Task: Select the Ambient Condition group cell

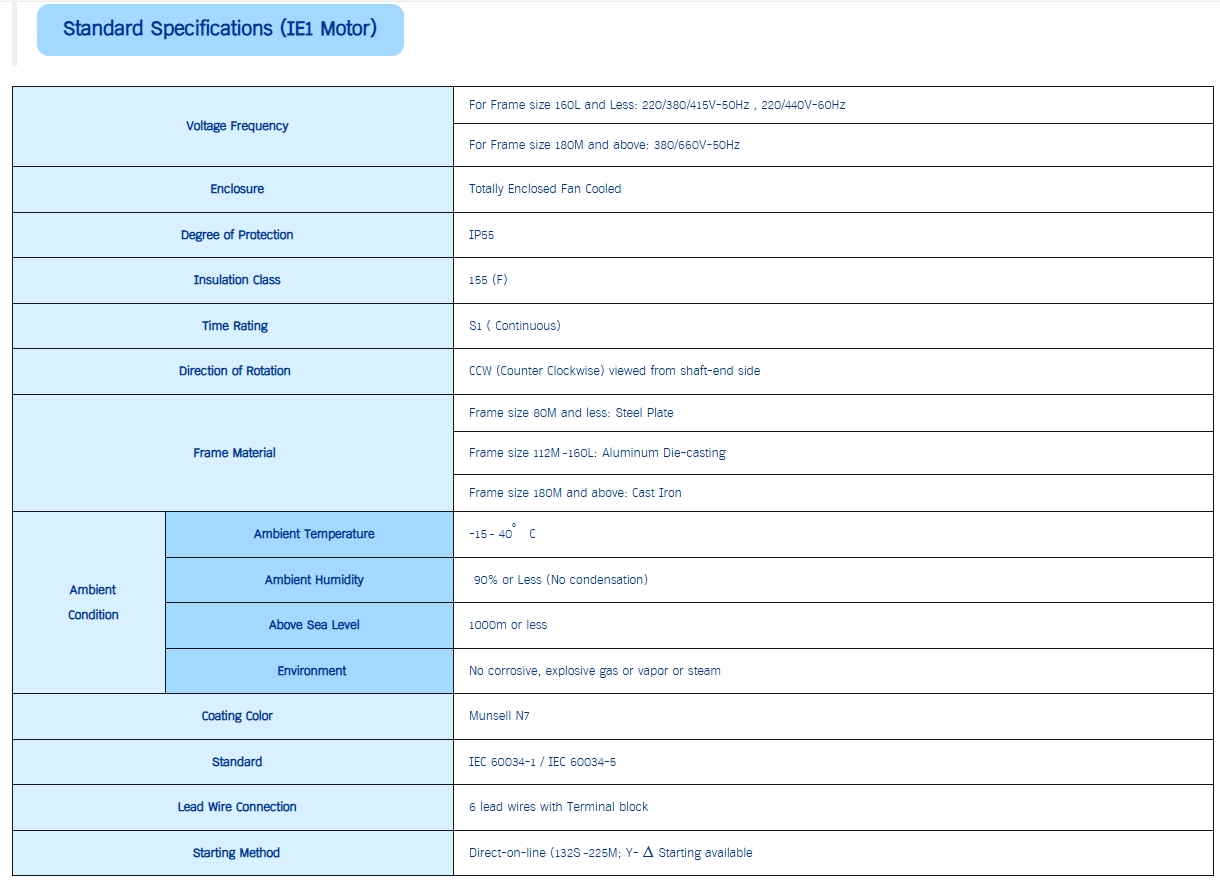Action: (x=93, y=602)
